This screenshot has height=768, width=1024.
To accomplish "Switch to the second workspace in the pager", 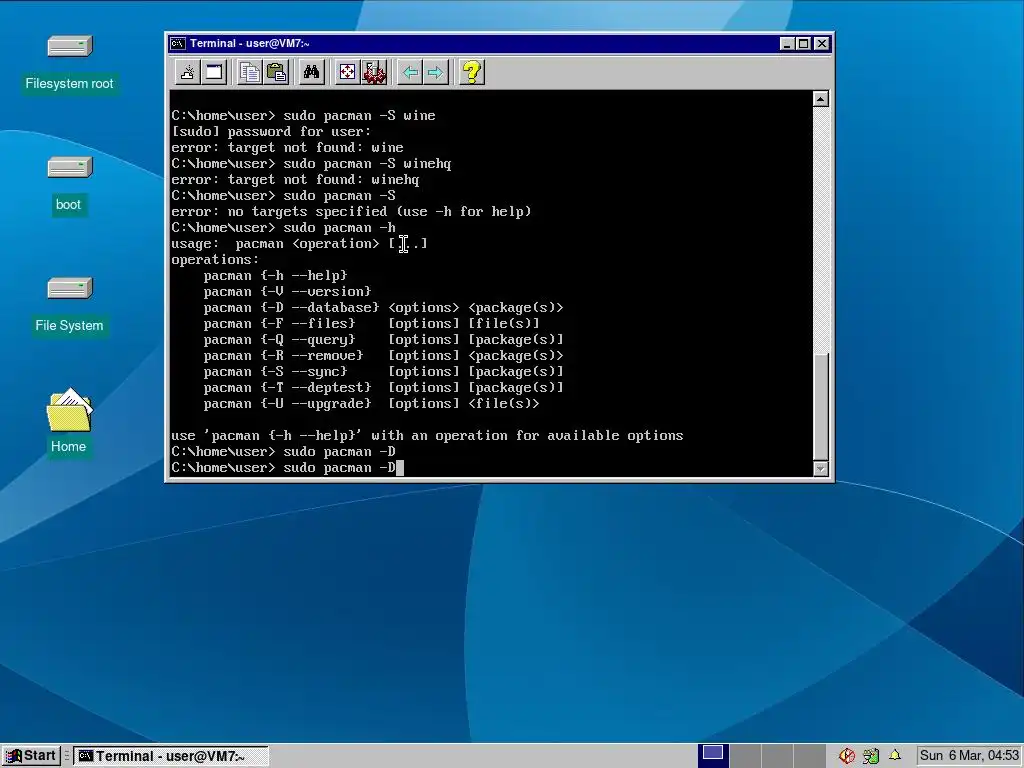I will [745, 756].
